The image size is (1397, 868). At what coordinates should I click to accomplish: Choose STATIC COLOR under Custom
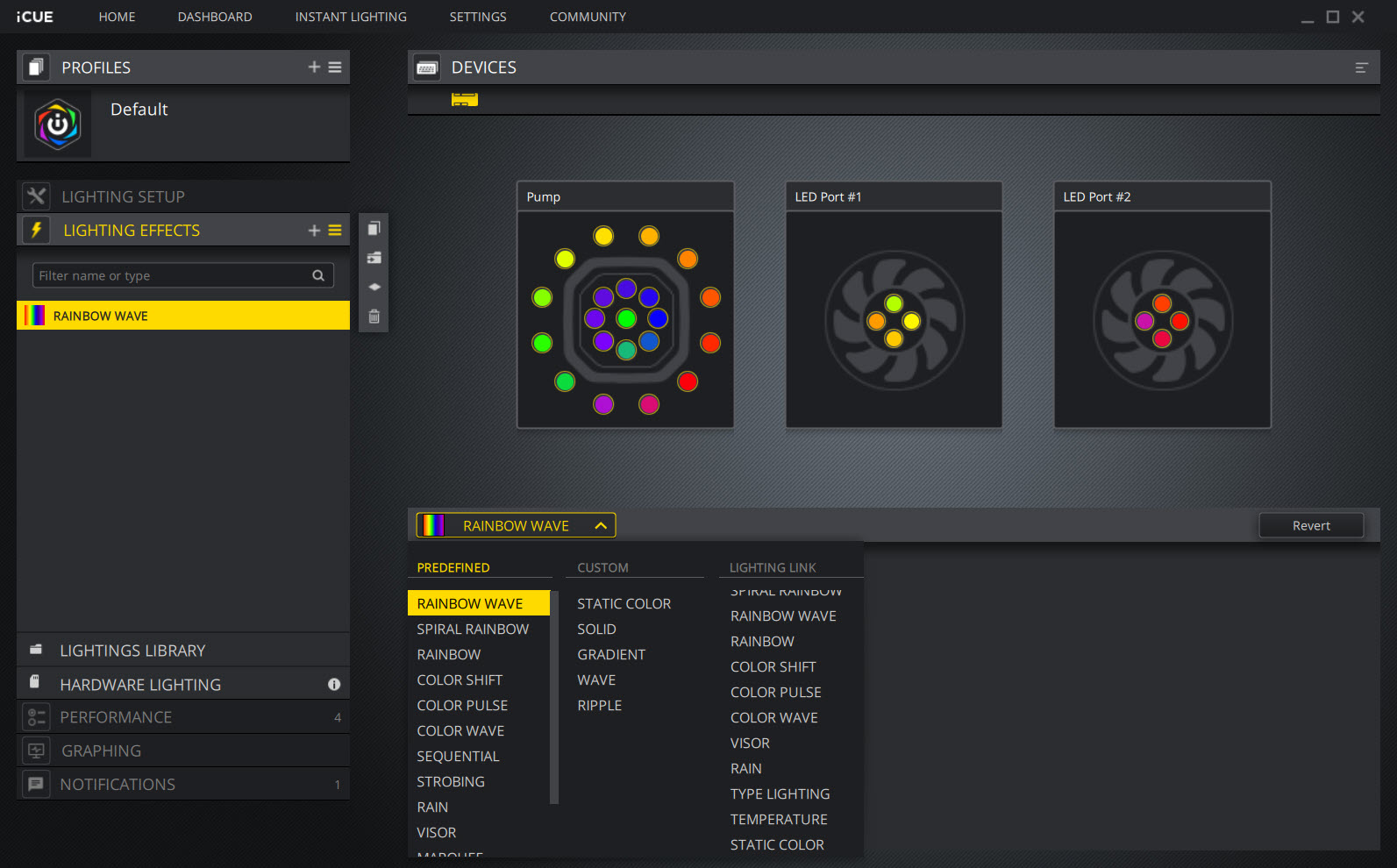(624, 603)
